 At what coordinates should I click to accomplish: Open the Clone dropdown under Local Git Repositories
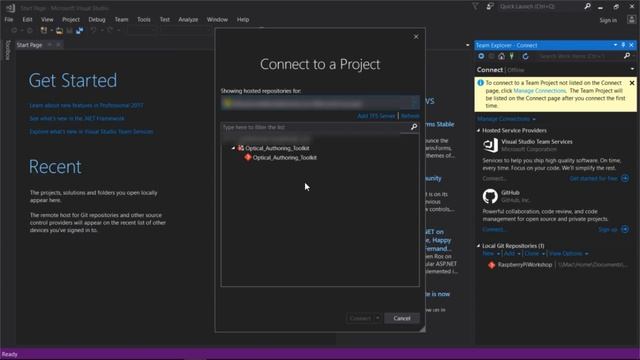point(534,253)
